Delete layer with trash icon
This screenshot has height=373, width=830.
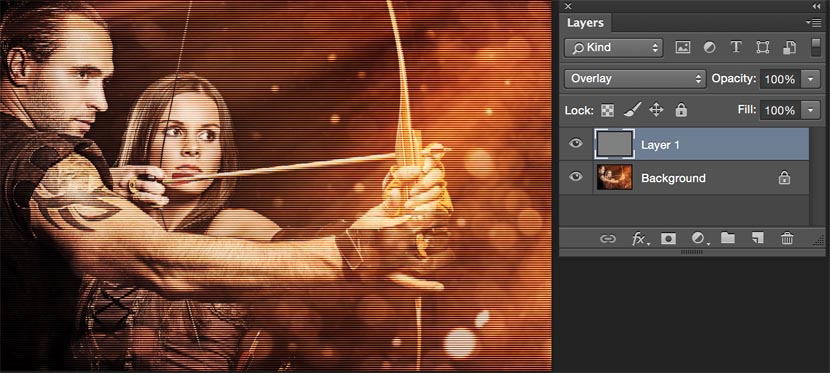pyautogui.click(x=787, y=239)
